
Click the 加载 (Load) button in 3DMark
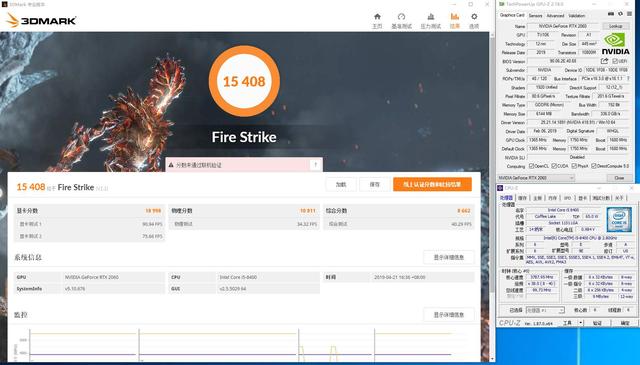(341, 185)
